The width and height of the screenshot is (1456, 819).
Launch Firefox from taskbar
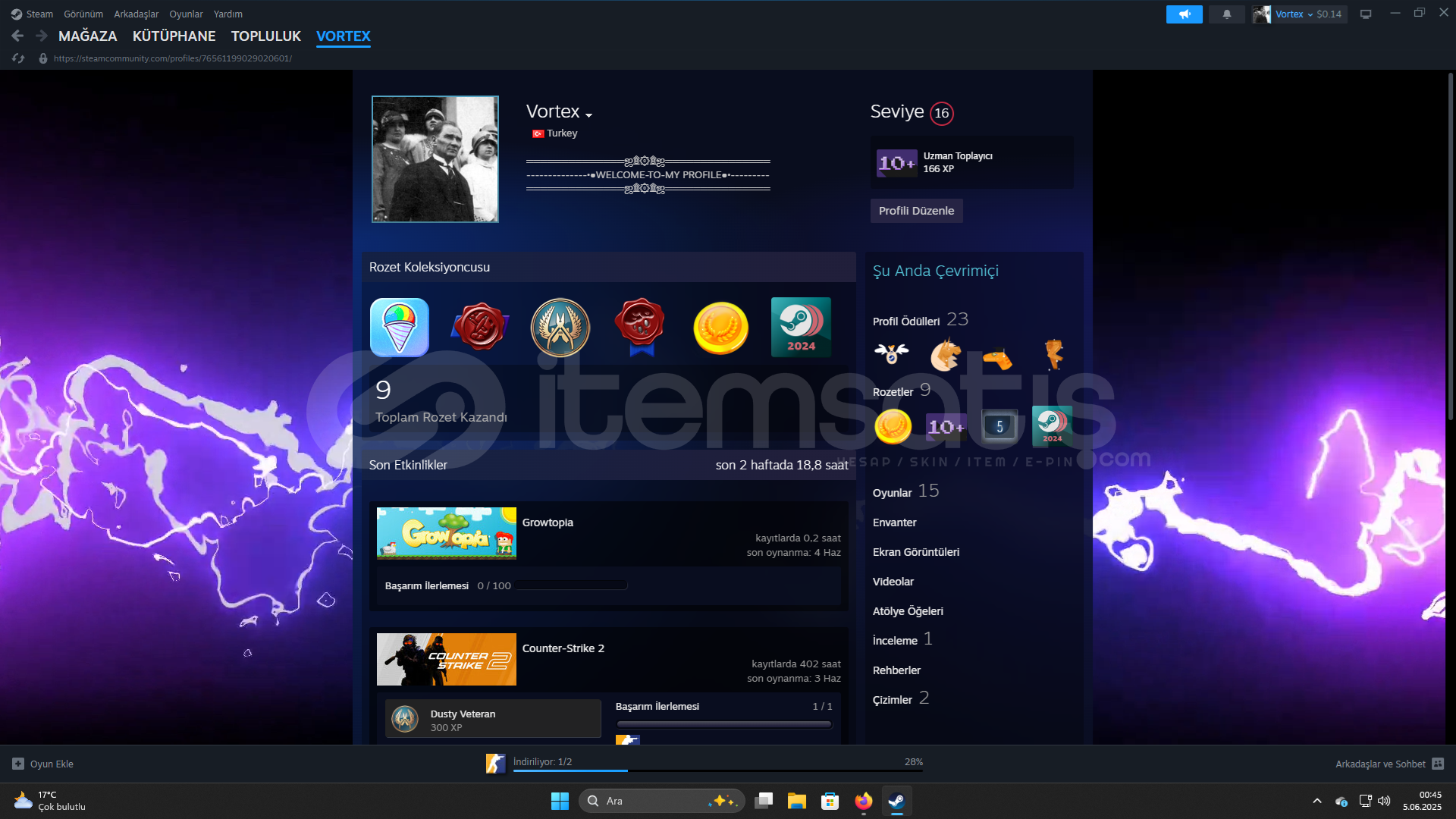(x=863, y=801)
